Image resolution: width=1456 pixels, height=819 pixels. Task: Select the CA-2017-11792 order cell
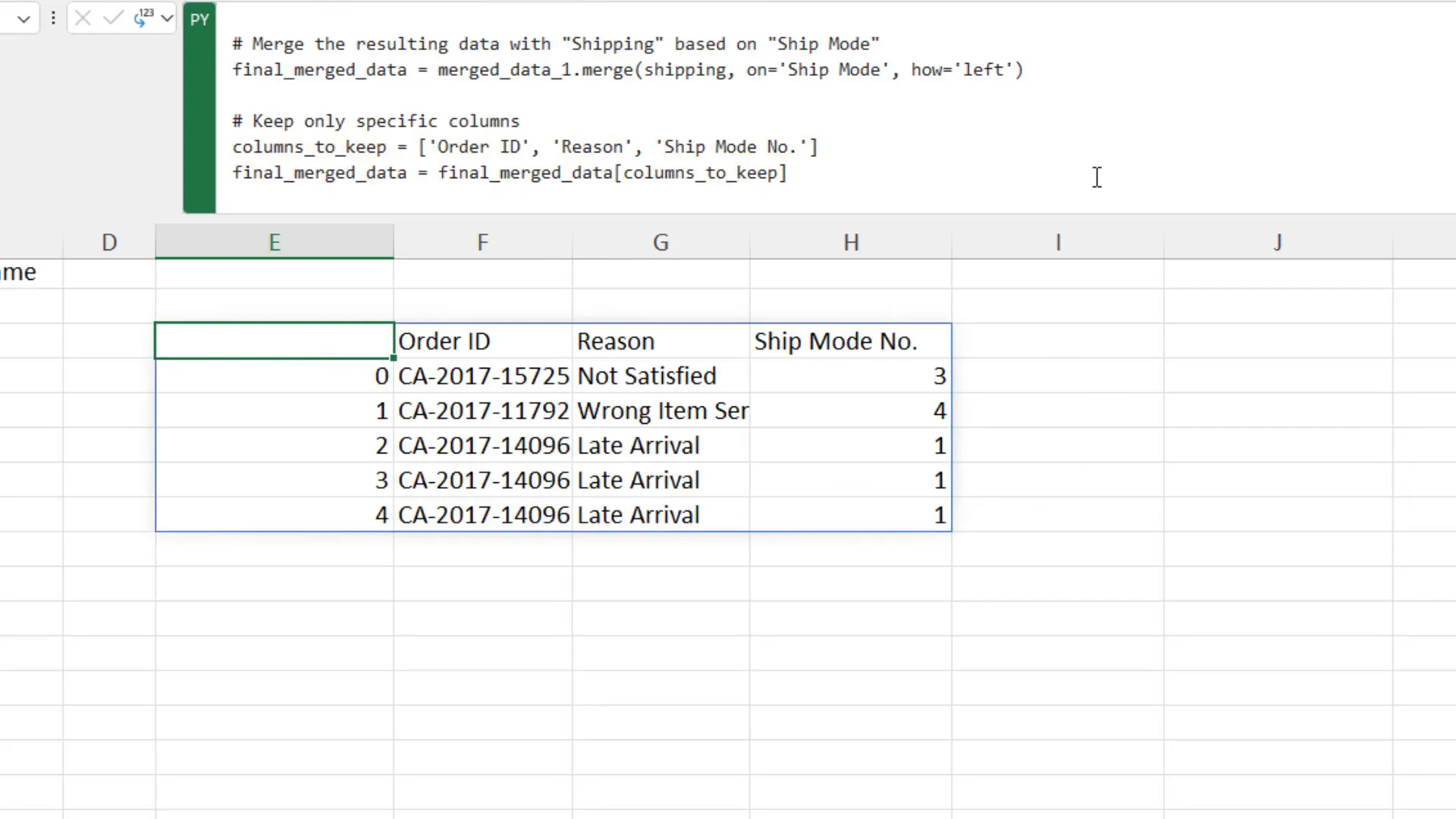(483, 410)
